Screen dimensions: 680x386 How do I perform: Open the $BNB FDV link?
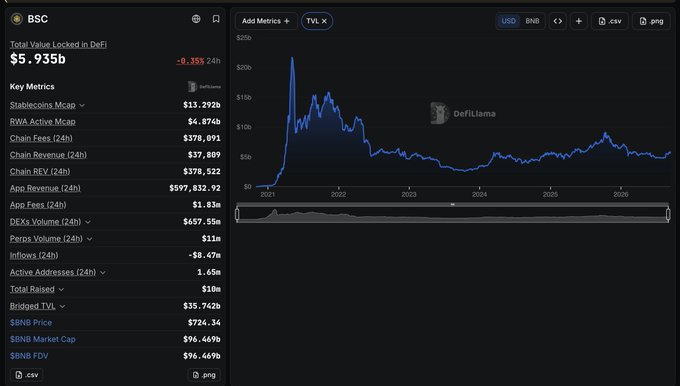coord(29,356)
